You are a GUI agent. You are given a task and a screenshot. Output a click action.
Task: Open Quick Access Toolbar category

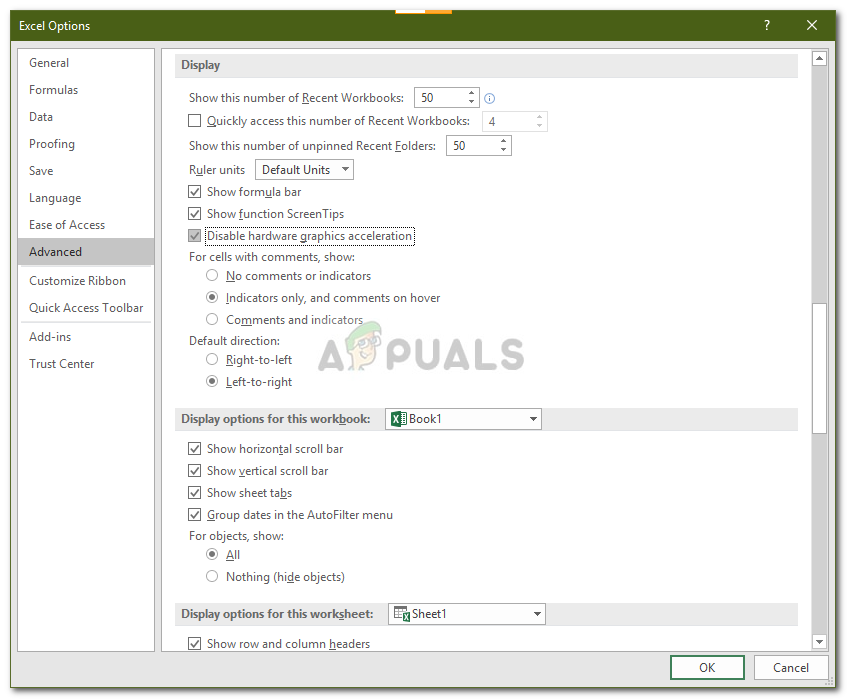[86, 308]
